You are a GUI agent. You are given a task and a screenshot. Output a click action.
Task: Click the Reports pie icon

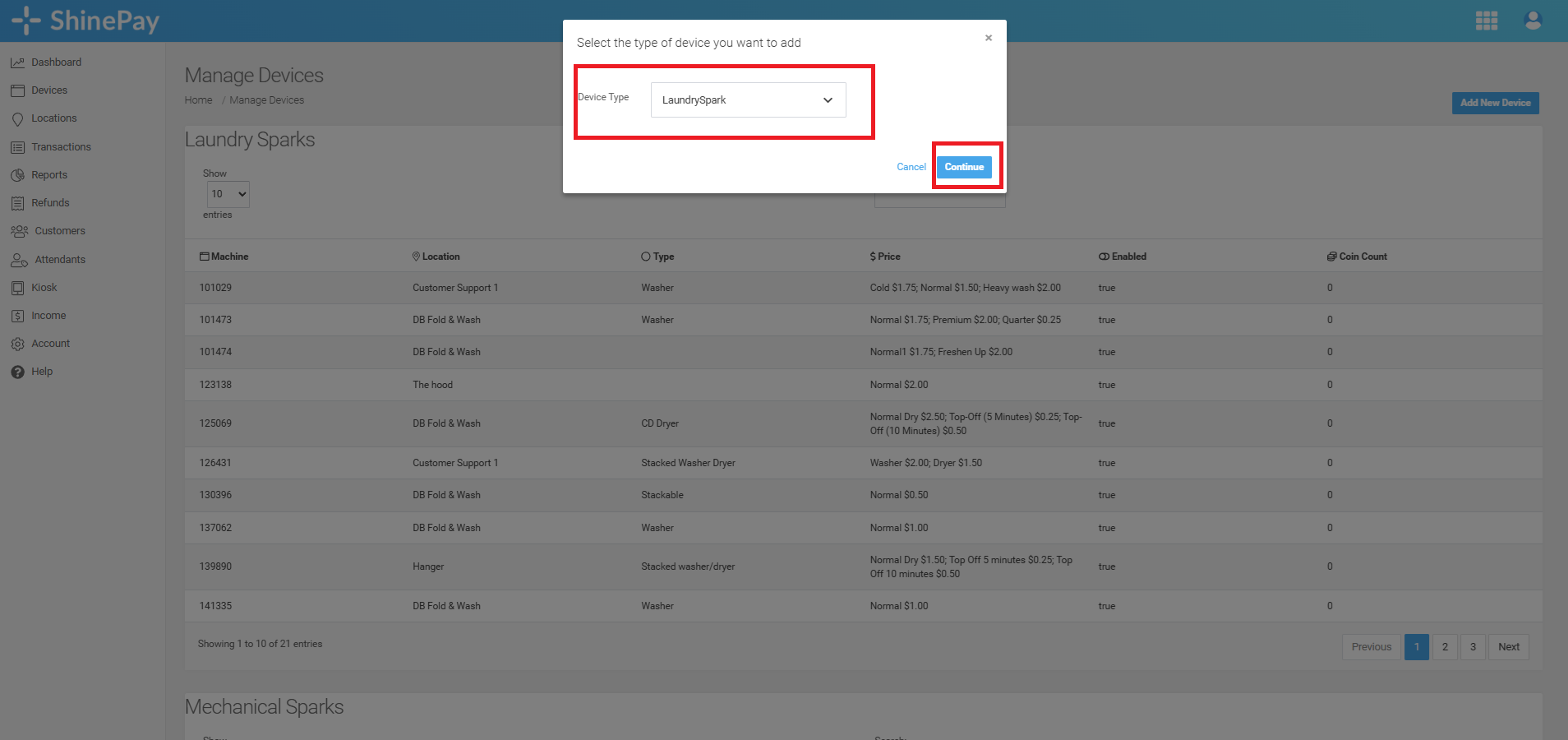pos(17,175)
